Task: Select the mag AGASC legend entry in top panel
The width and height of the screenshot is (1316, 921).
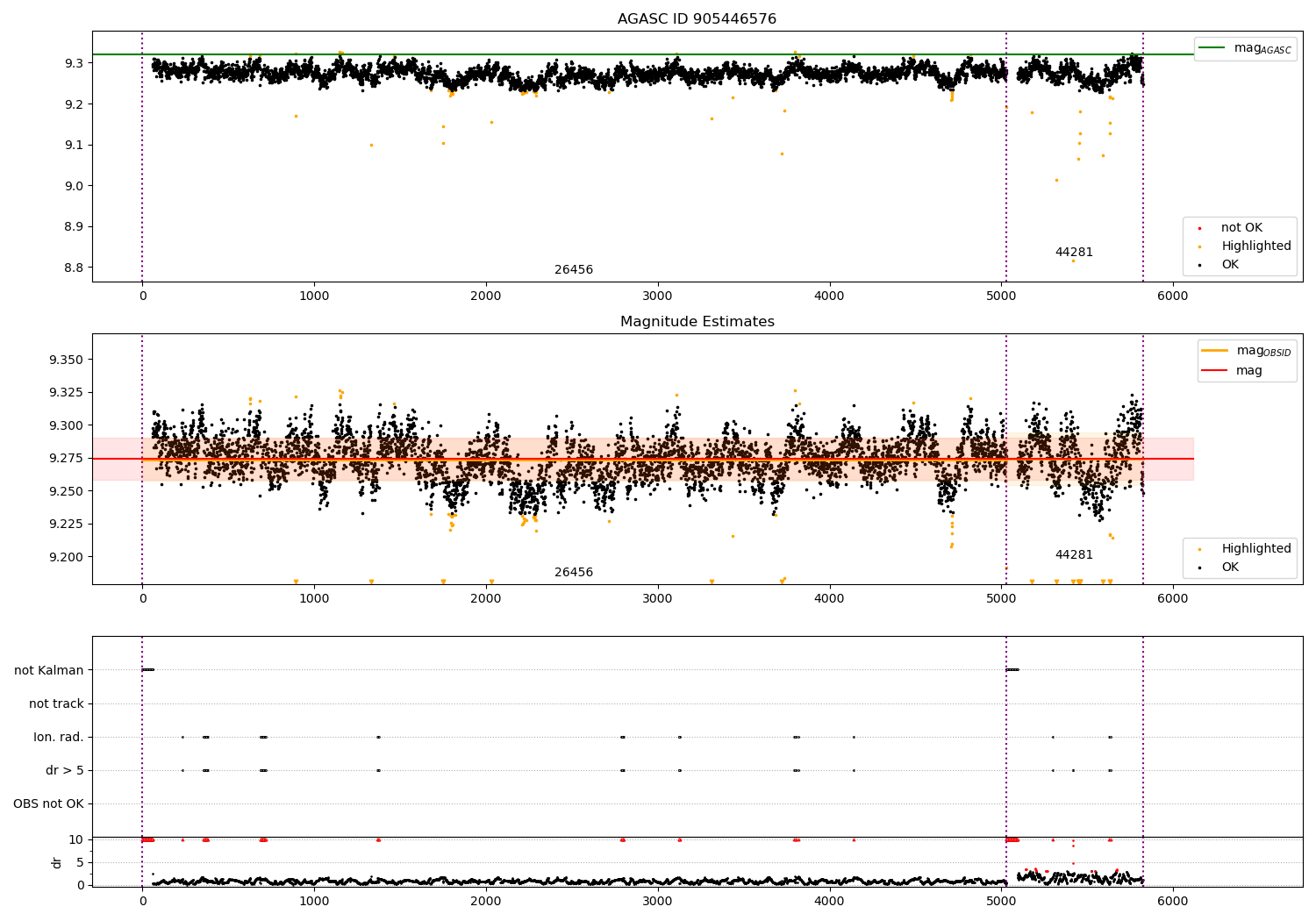Action: [1246, 48]
